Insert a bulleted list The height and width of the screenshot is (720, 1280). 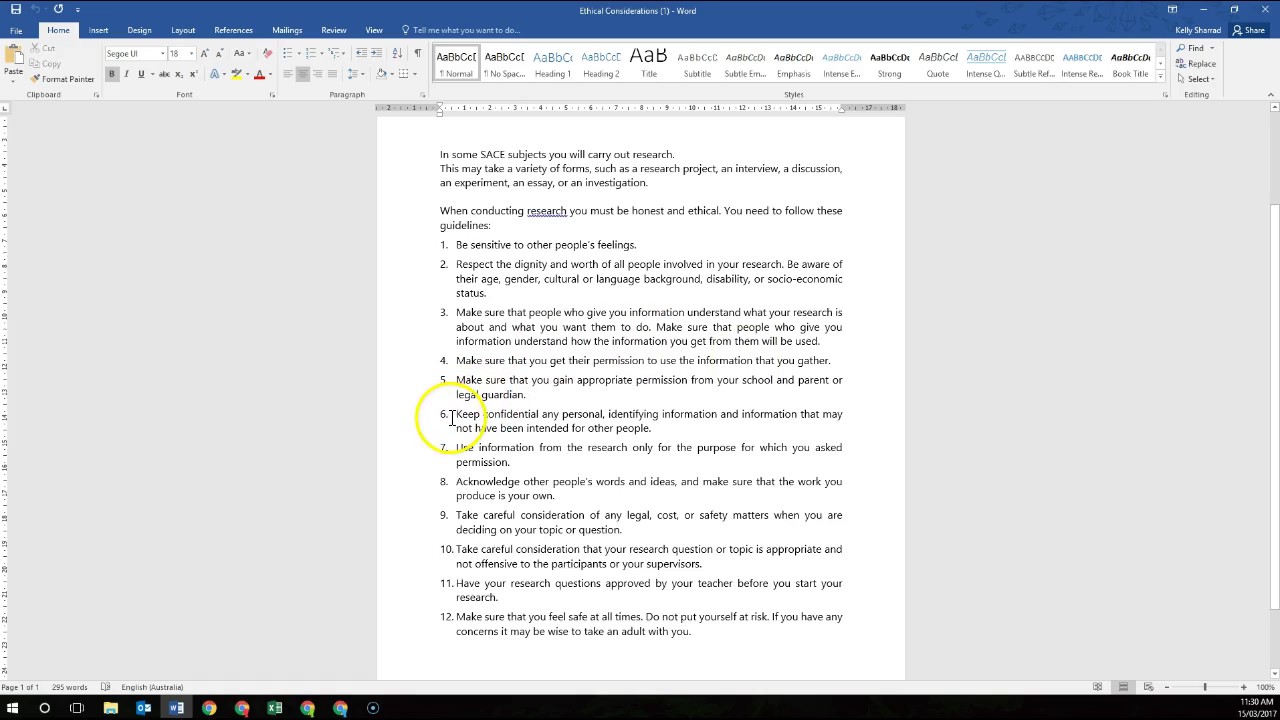click(x=287, y=53)
